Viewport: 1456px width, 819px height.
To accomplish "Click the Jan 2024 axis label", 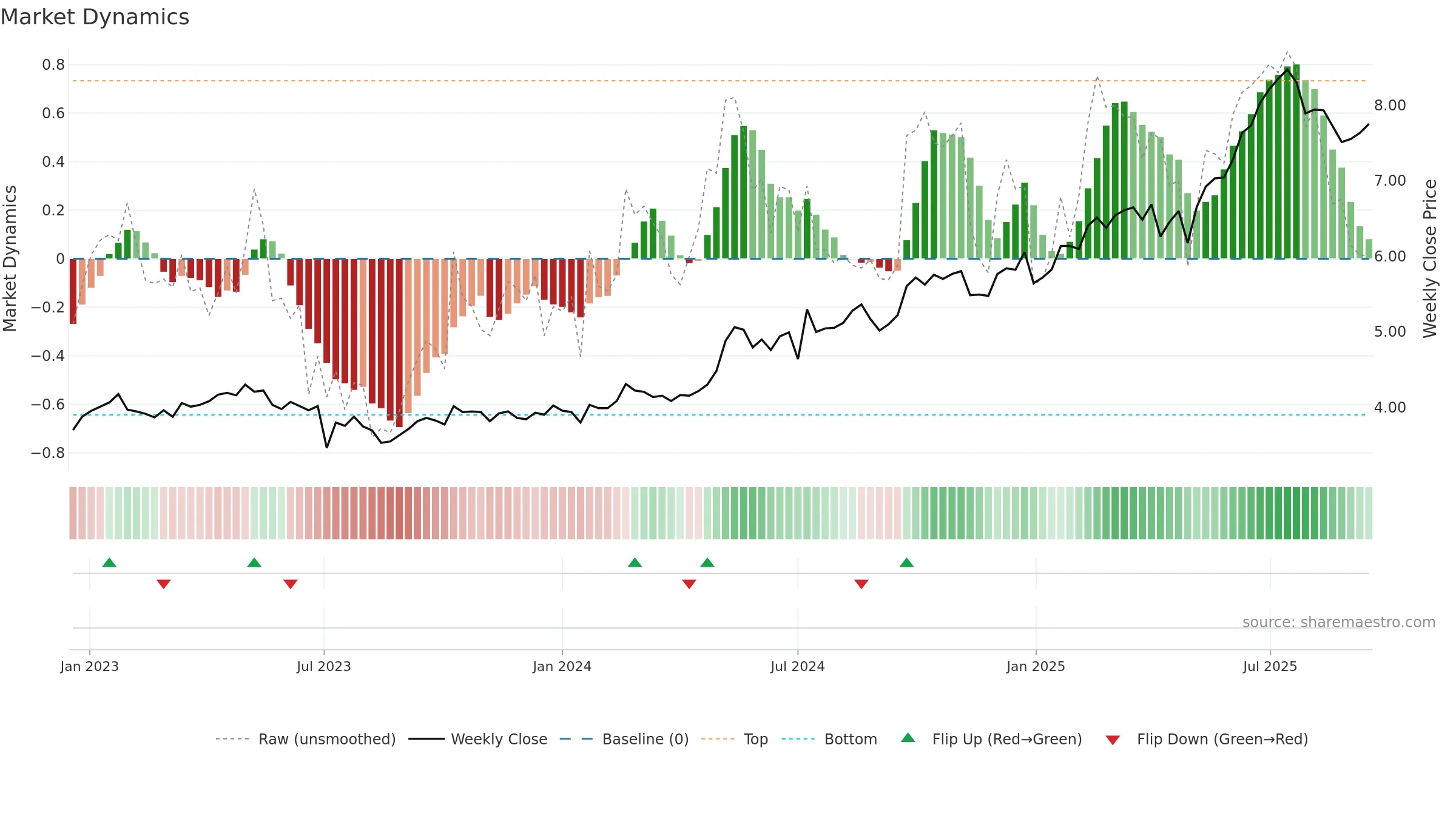I will (x=562, y=666).
